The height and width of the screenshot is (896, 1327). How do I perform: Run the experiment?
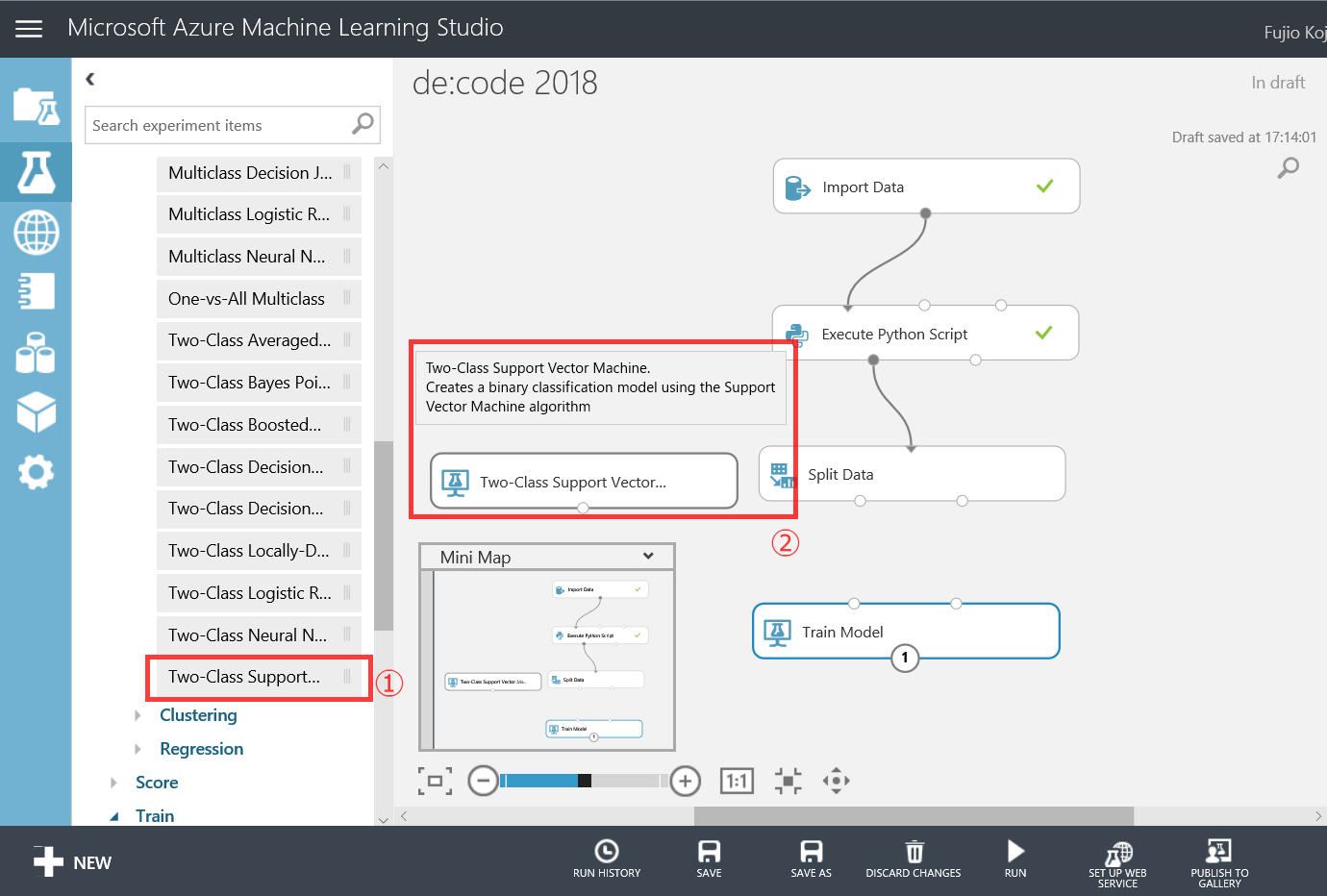[1015, 859]
